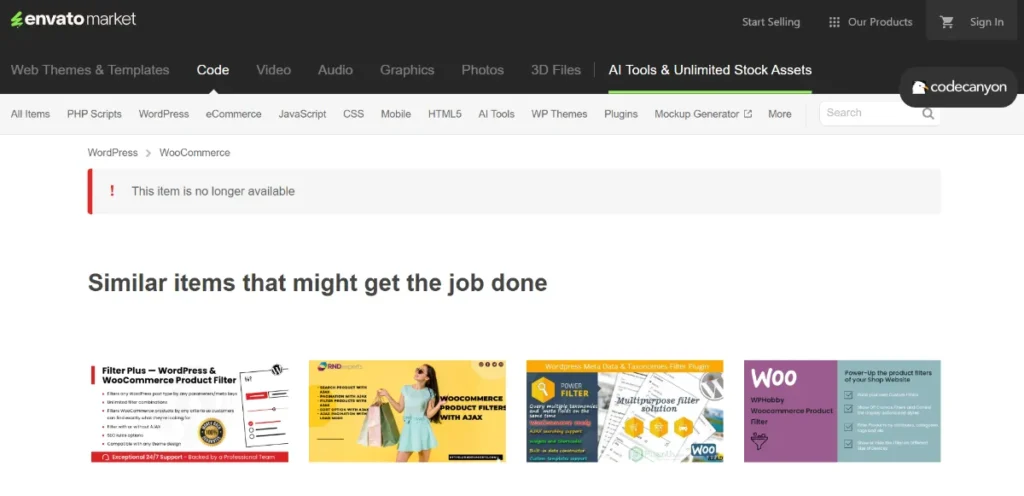The height and width of the screenshot is (496, 1024).
Task: Select WordPress in category bar
Action: click(x=164, y=114)
